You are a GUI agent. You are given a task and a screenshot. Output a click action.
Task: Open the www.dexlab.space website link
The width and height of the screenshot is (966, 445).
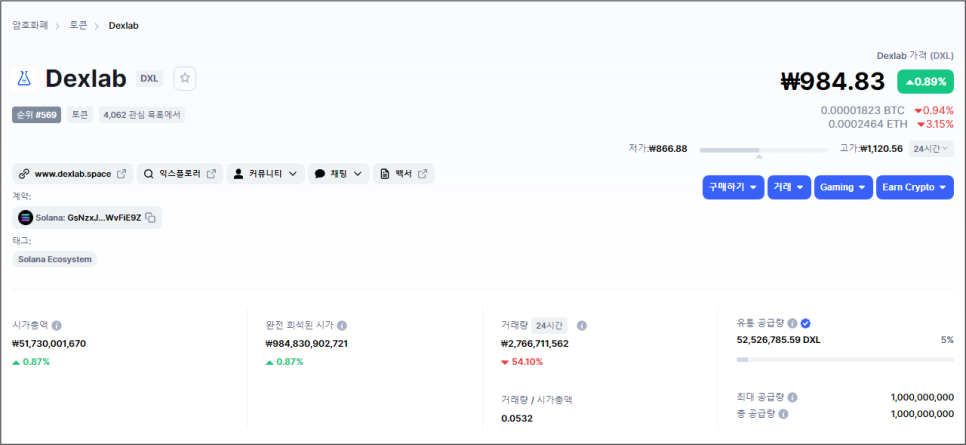coord(73,174)
